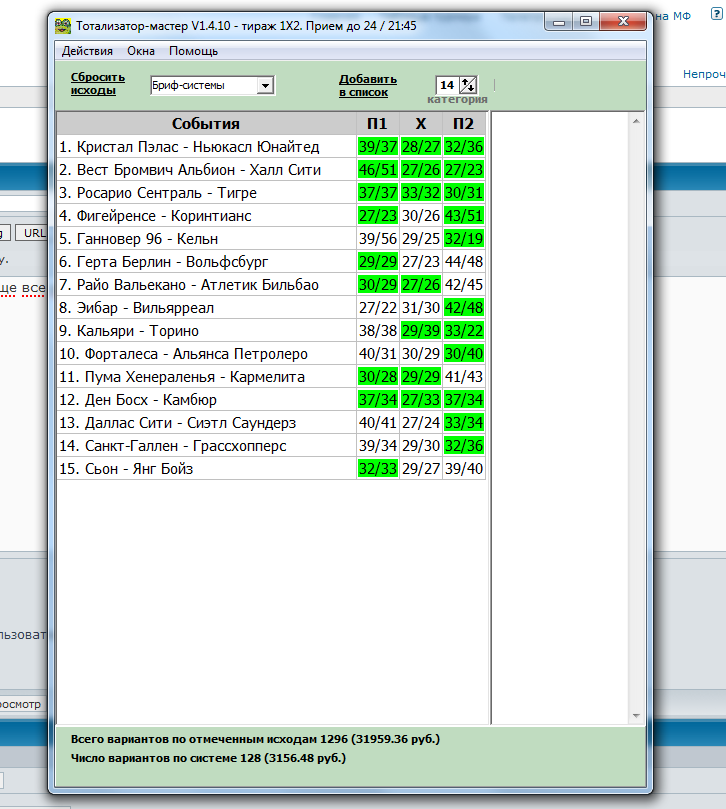The width and height of the screenshot is (726, 809).
Task: Toggle X outcome 33/32 for Росарио Сентраль match
Action: [421, 193]
